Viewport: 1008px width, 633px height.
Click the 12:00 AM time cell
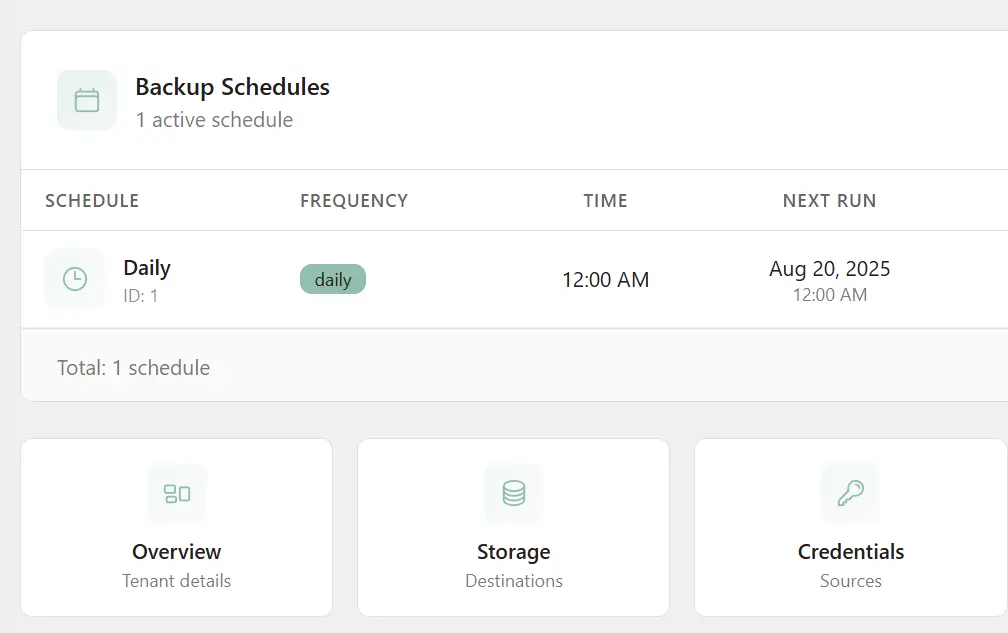coord(606,280)
